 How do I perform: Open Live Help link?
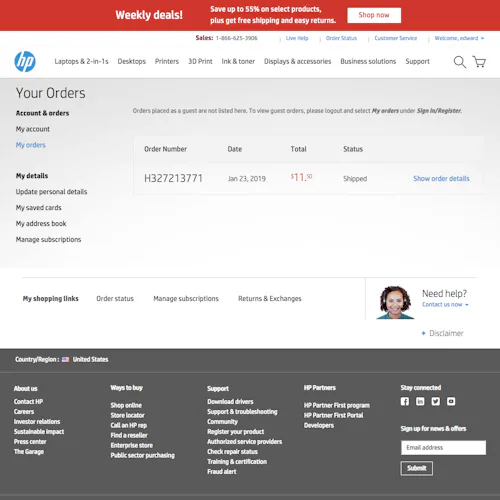pos(297,38)
